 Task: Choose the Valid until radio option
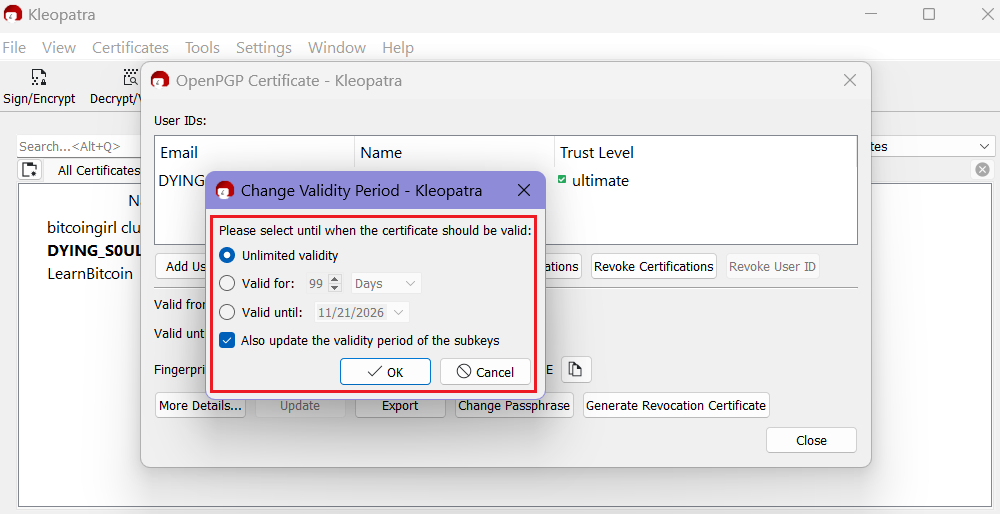point(226,312)
